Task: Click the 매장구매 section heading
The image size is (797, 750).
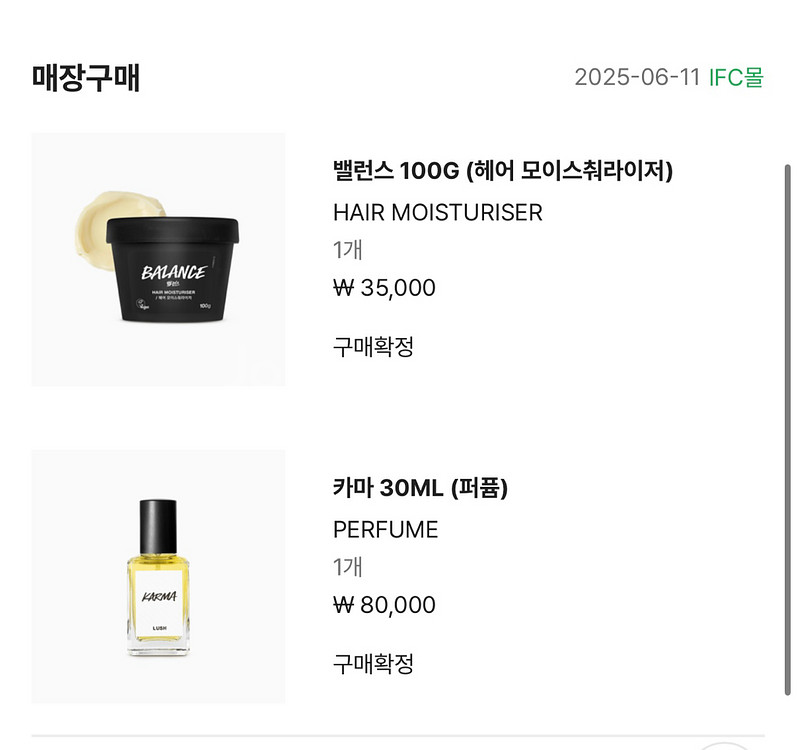Action: click(x=86, y=78)
